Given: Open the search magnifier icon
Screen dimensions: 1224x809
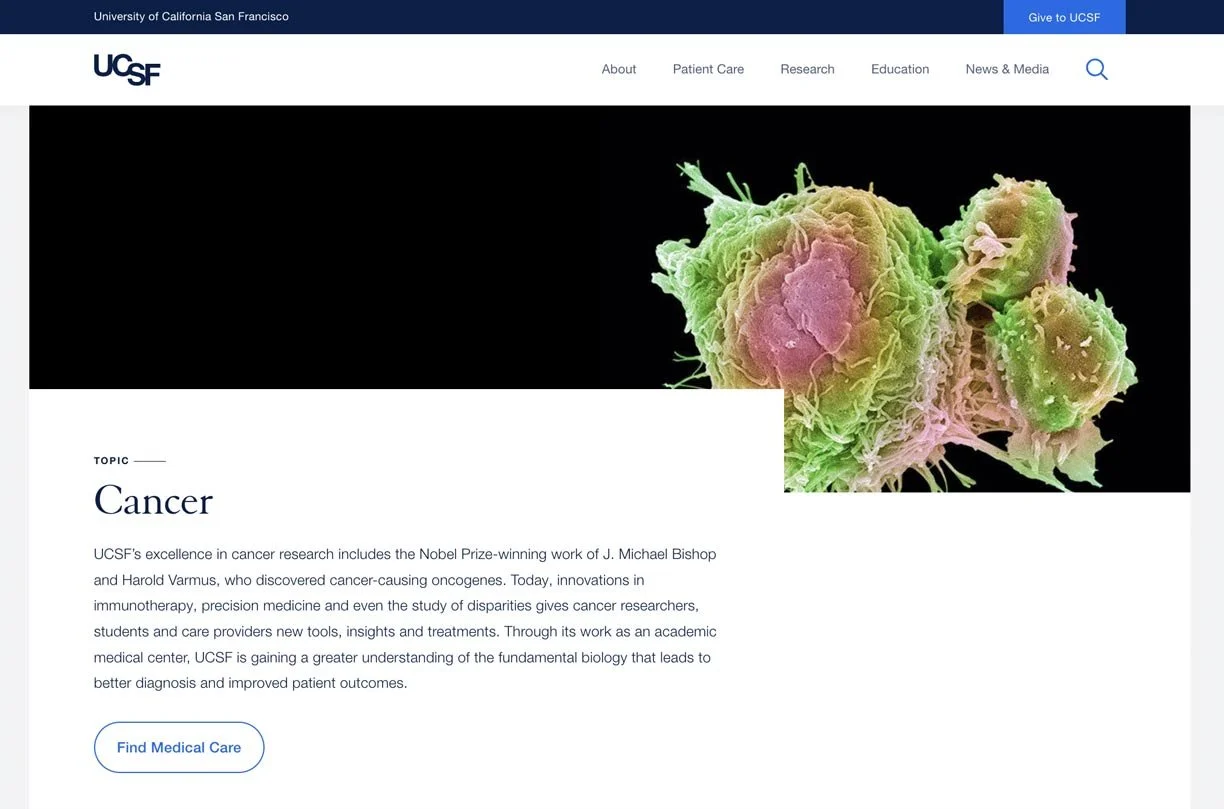Looking at the screenshot, I should click(x=1096, y=69).
